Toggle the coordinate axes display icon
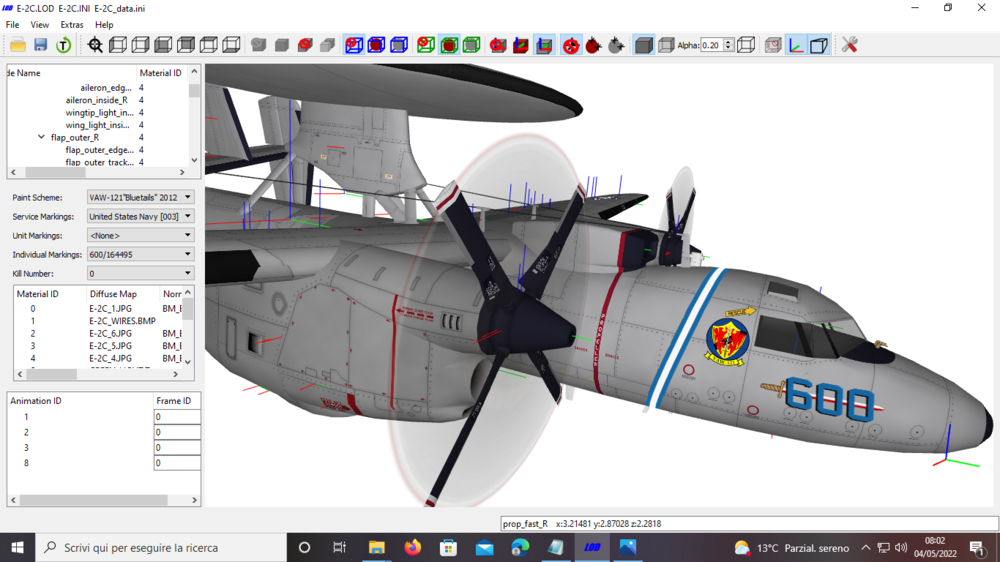The height and width of the screenshot is (562, 1000). pyautogui.click(x=796, y=45)
